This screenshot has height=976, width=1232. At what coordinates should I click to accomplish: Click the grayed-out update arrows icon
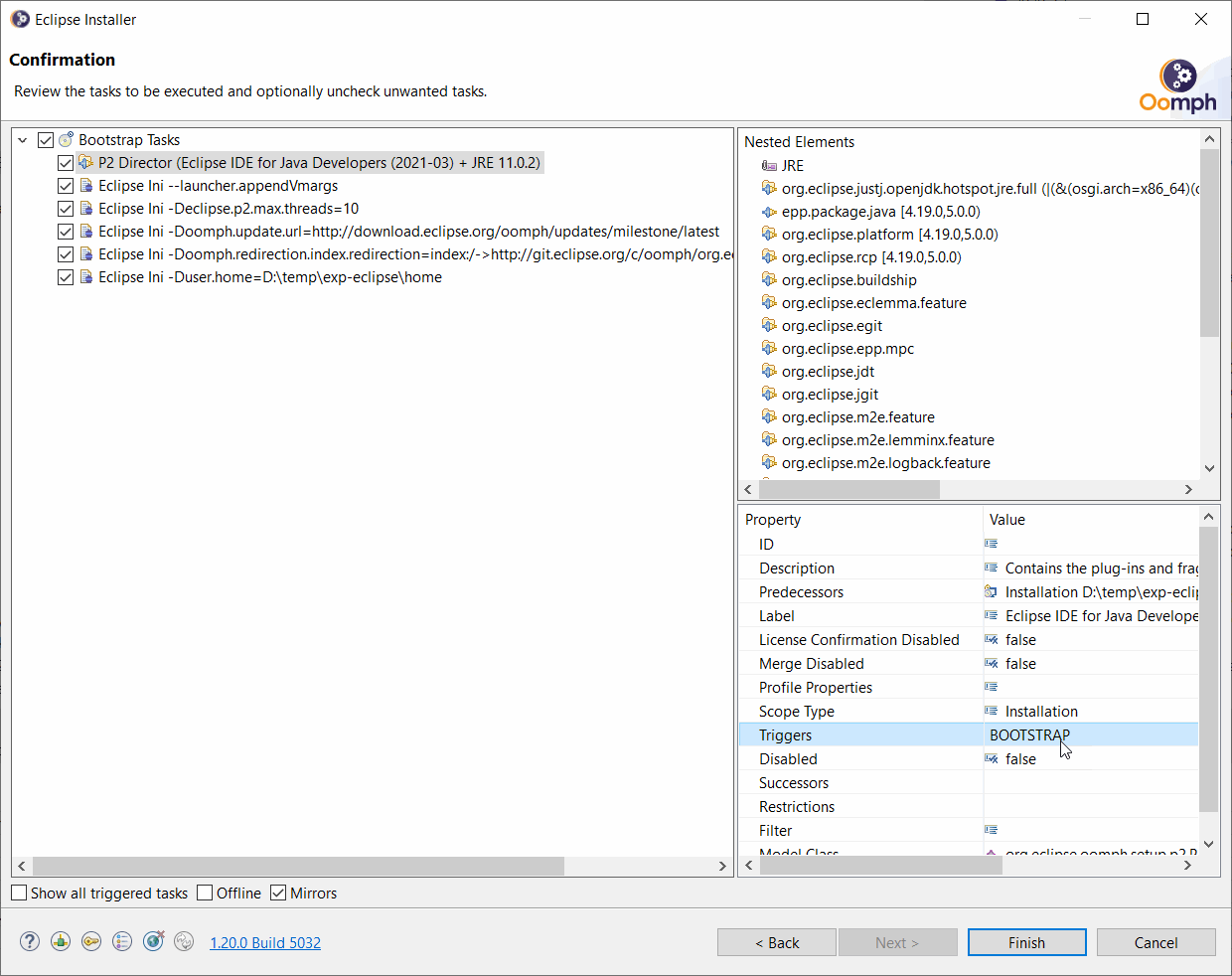[184, 941]
